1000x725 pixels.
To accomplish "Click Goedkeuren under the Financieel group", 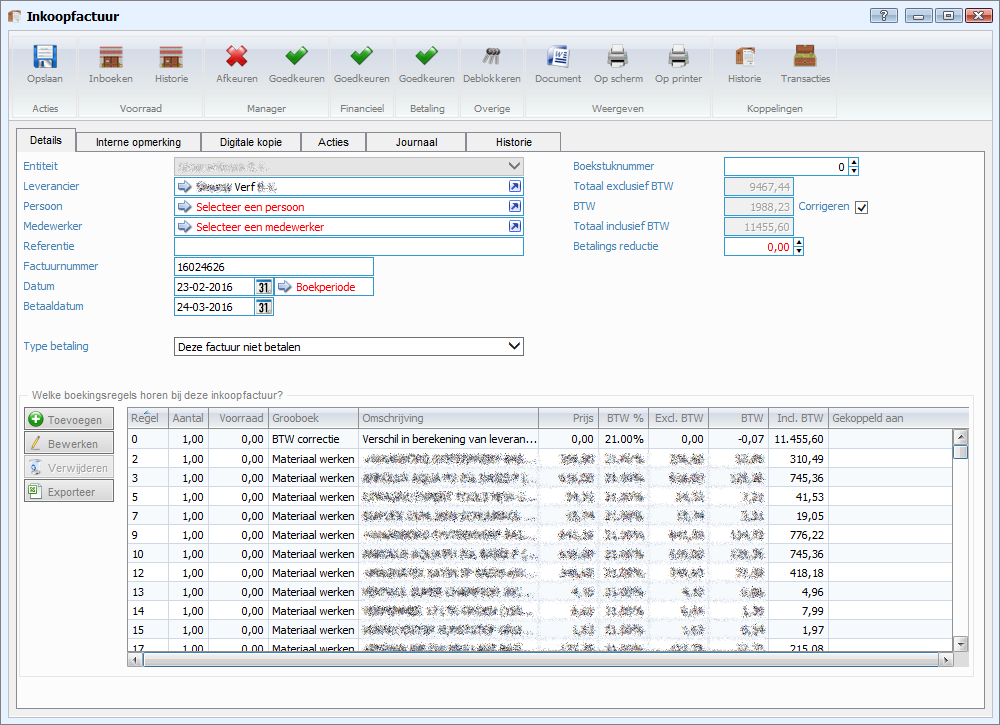I will pos(361,57).
